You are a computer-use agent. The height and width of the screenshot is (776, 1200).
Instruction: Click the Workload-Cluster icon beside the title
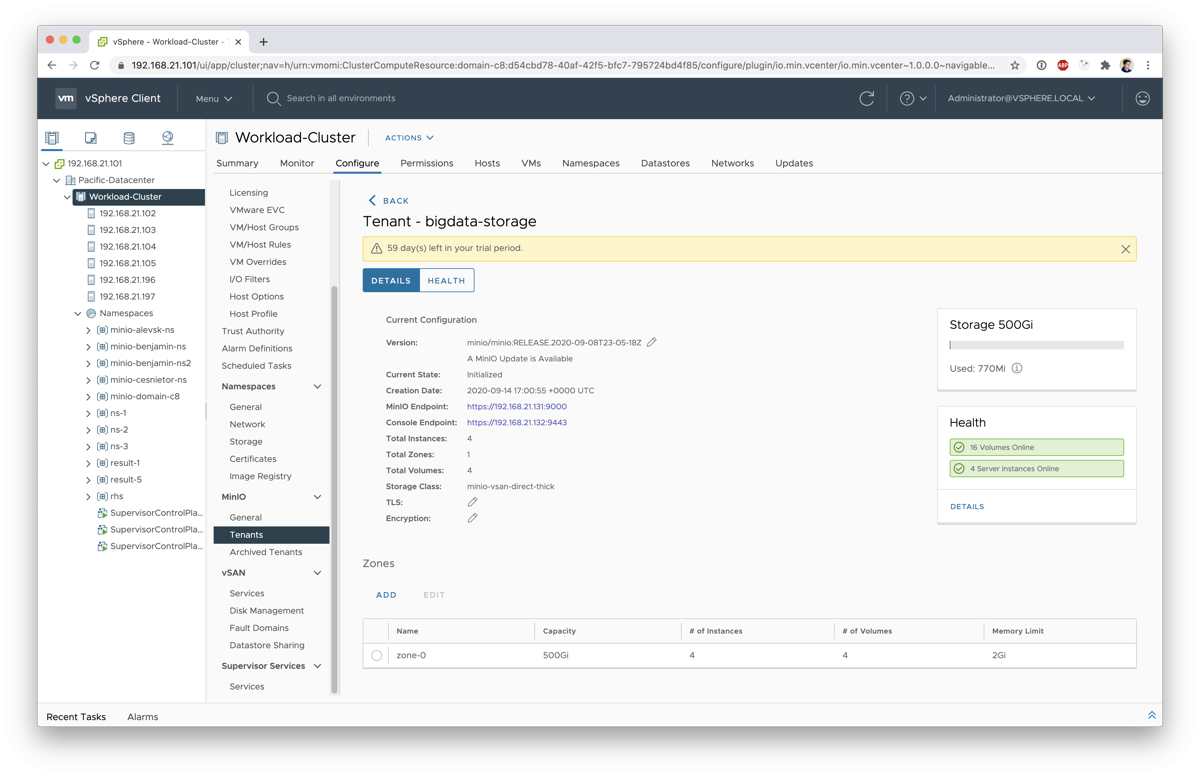click(x=222, y=138)
